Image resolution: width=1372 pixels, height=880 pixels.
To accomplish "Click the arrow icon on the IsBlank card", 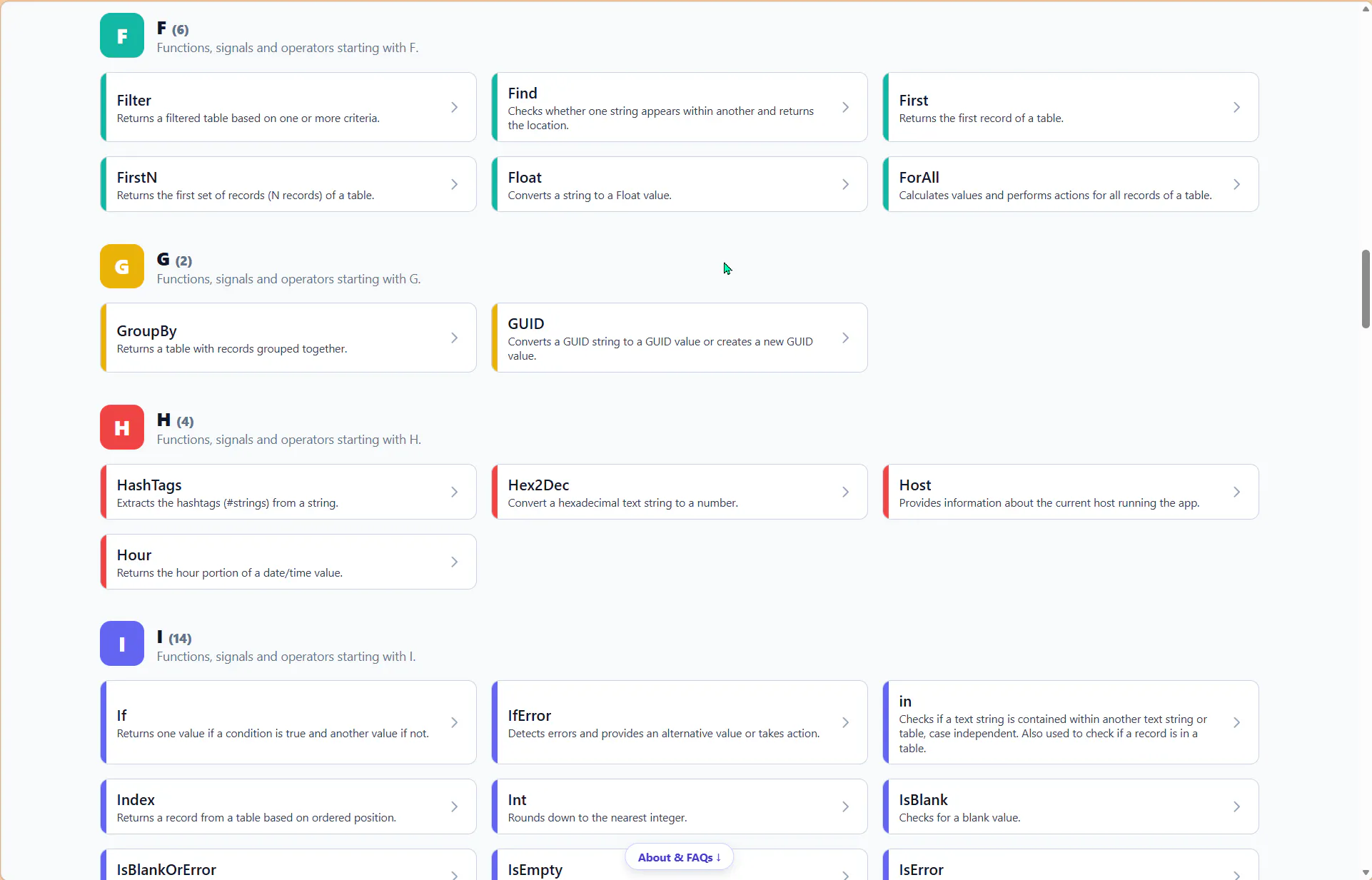I will [x=1237, y=806].
